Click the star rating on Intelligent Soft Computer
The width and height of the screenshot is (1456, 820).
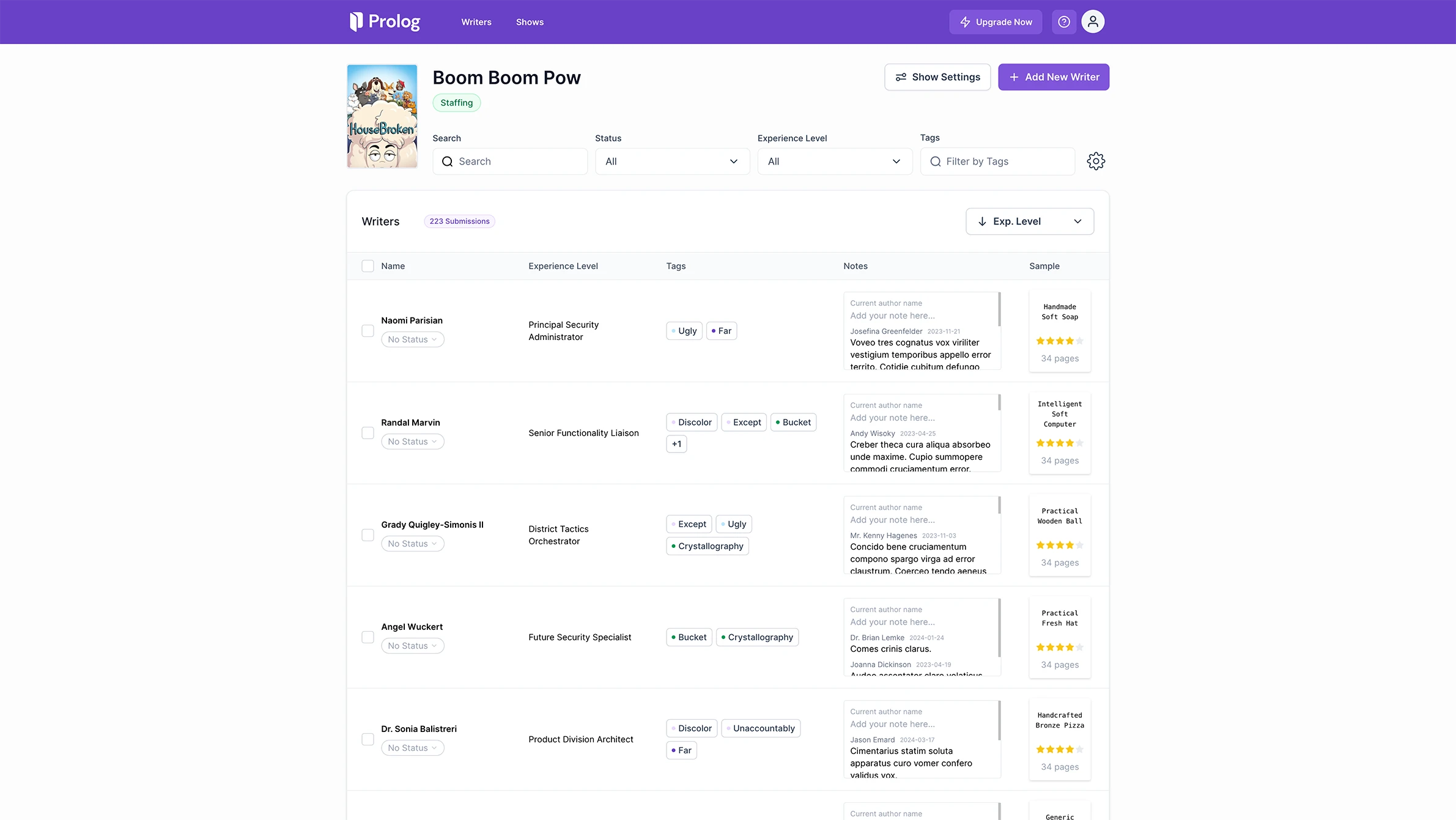click(x=1060, y=443)
